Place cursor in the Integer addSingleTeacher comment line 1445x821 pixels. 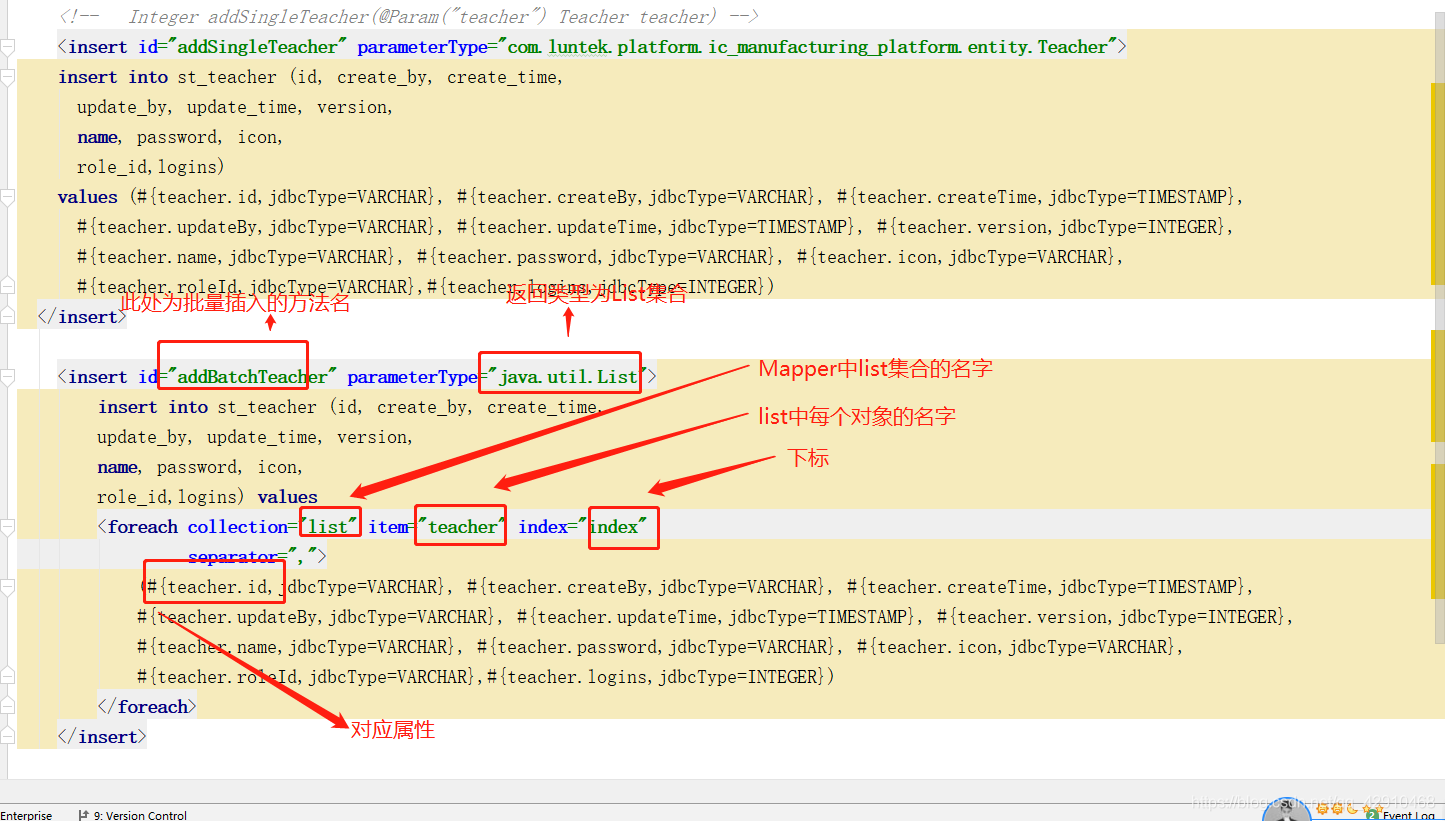click(408, 17)
